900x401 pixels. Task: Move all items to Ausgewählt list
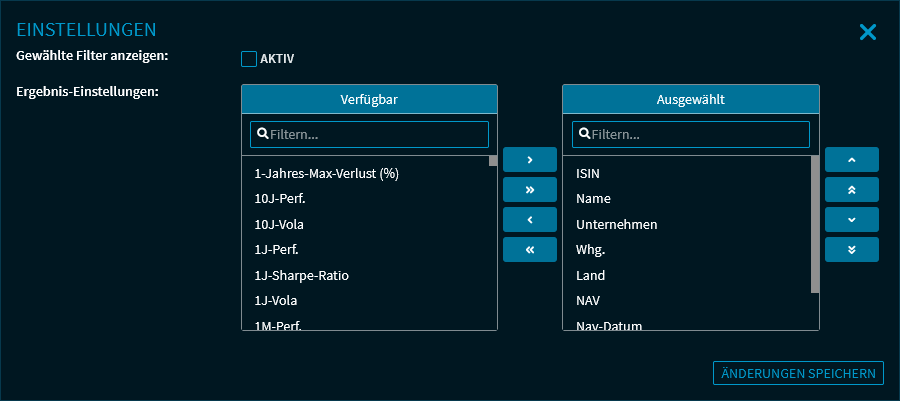pos(529,190)
